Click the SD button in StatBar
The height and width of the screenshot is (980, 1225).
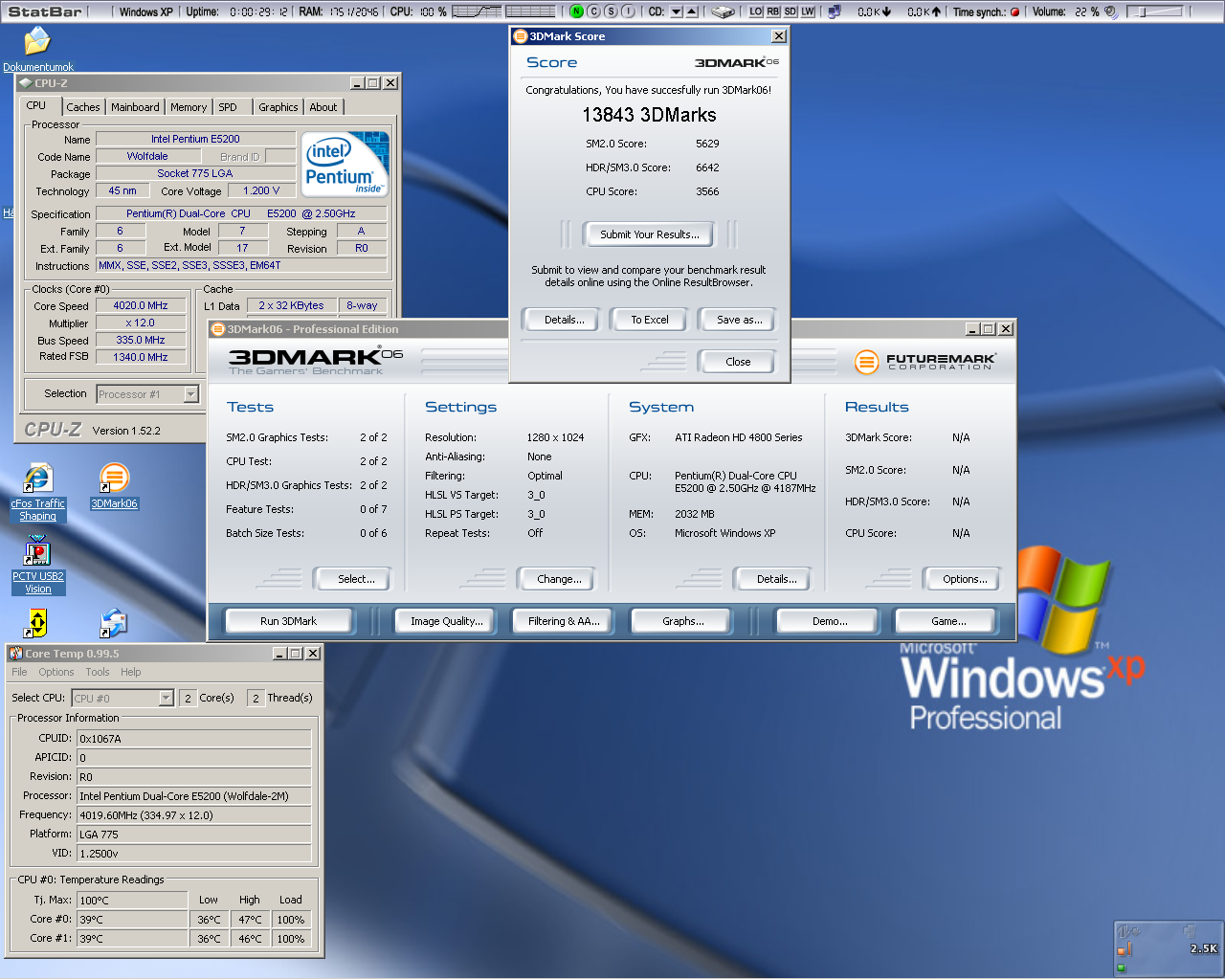(x=791, y=11)
